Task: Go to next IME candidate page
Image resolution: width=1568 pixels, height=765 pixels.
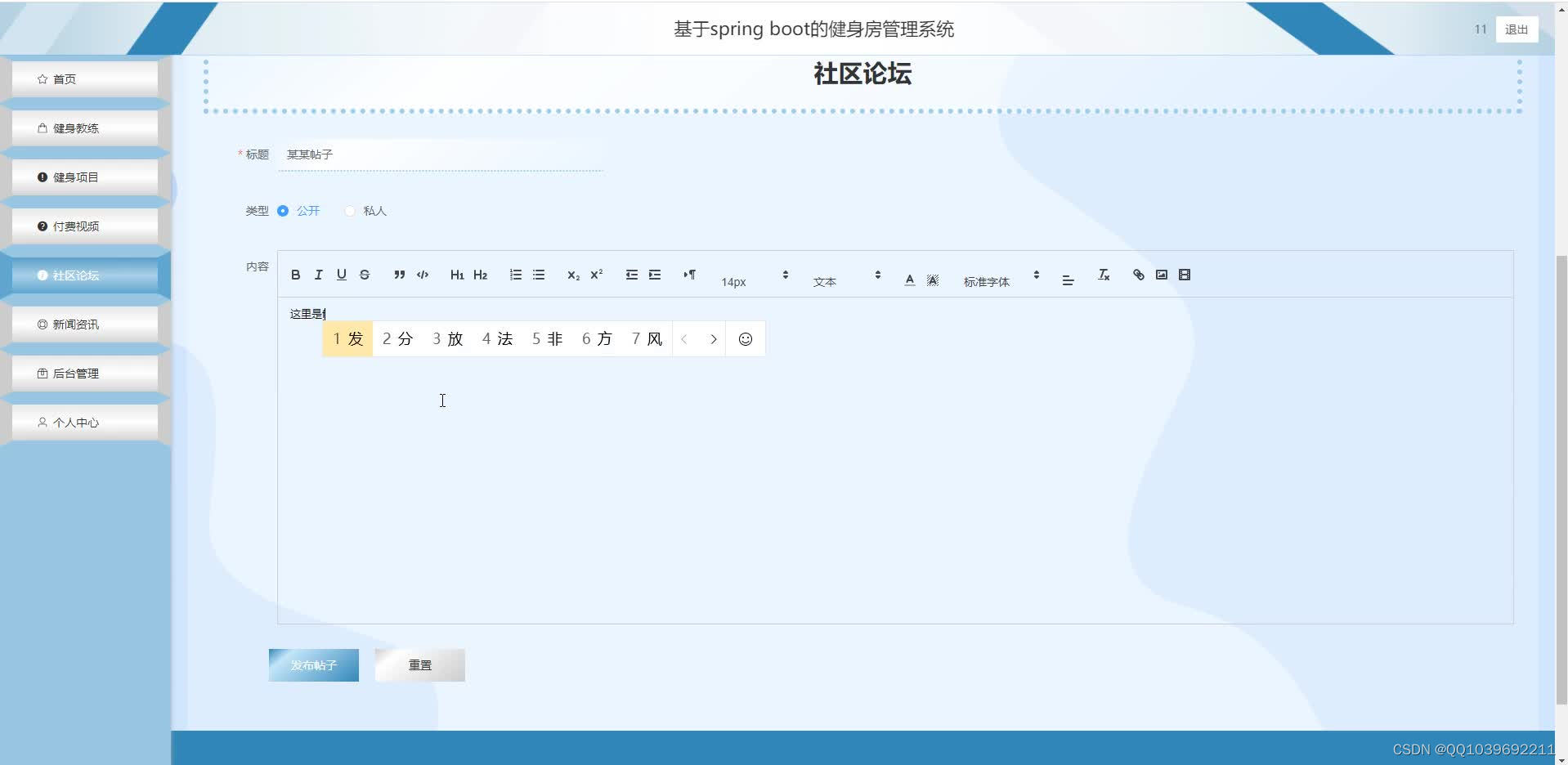Action: 714,339
